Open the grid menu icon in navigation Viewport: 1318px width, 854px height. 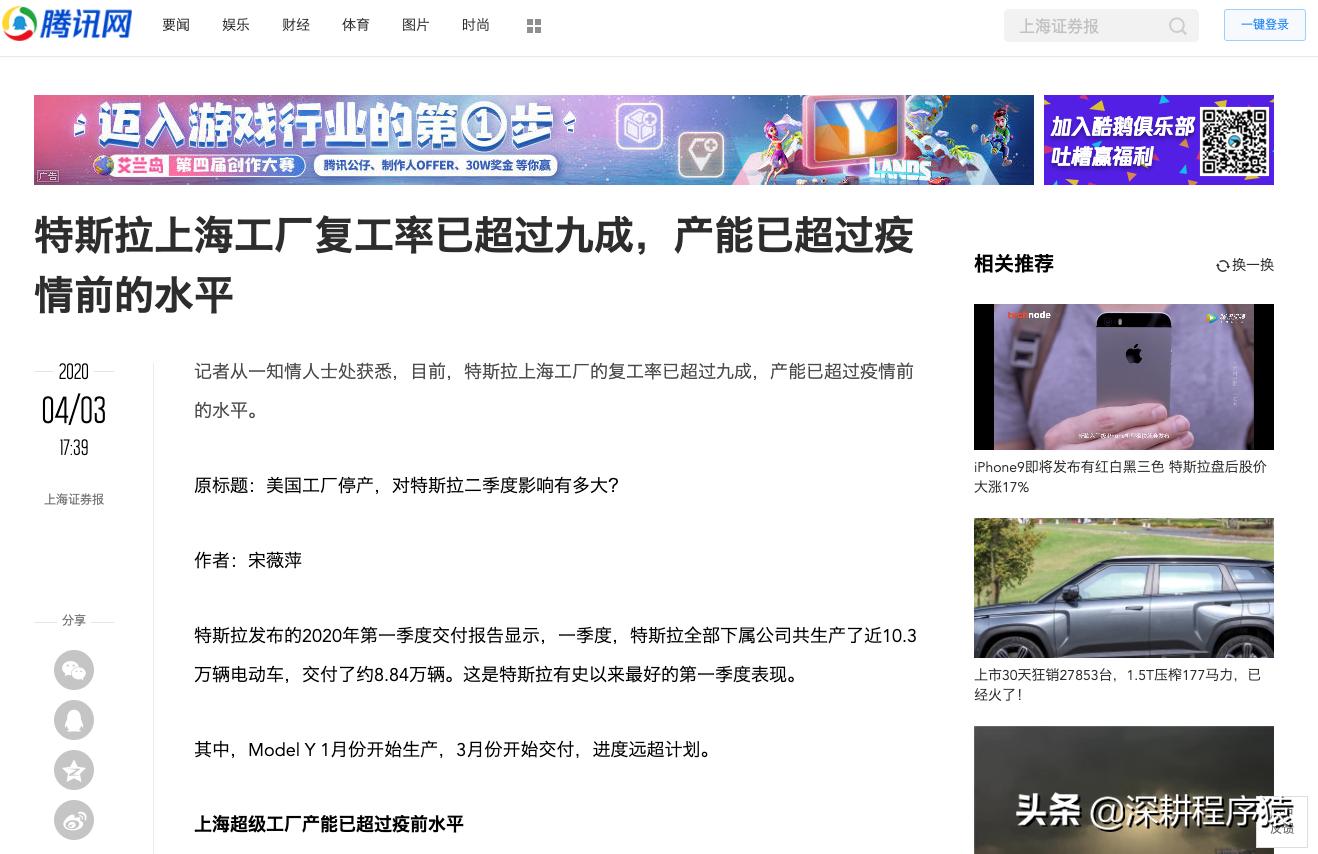[534, 25]
